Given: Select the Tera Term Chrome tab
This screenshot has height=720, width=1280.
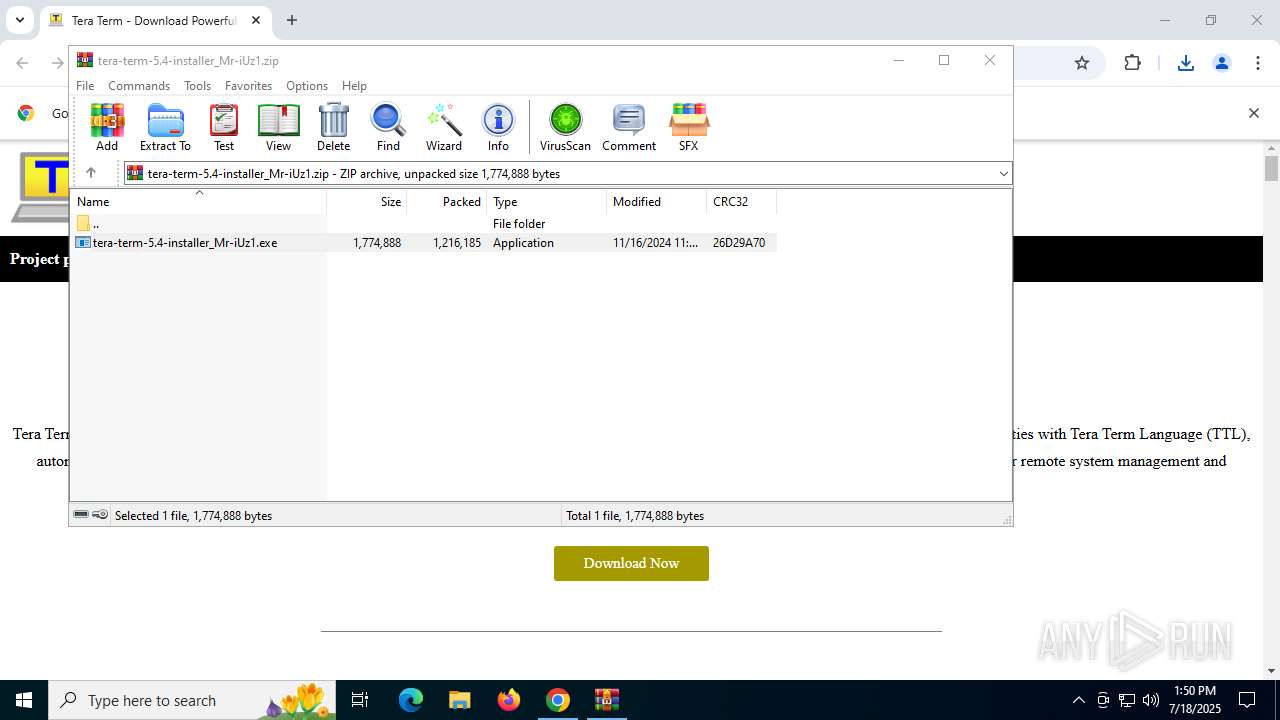Looking at the screenshot, I should click(x=155, y=20).
